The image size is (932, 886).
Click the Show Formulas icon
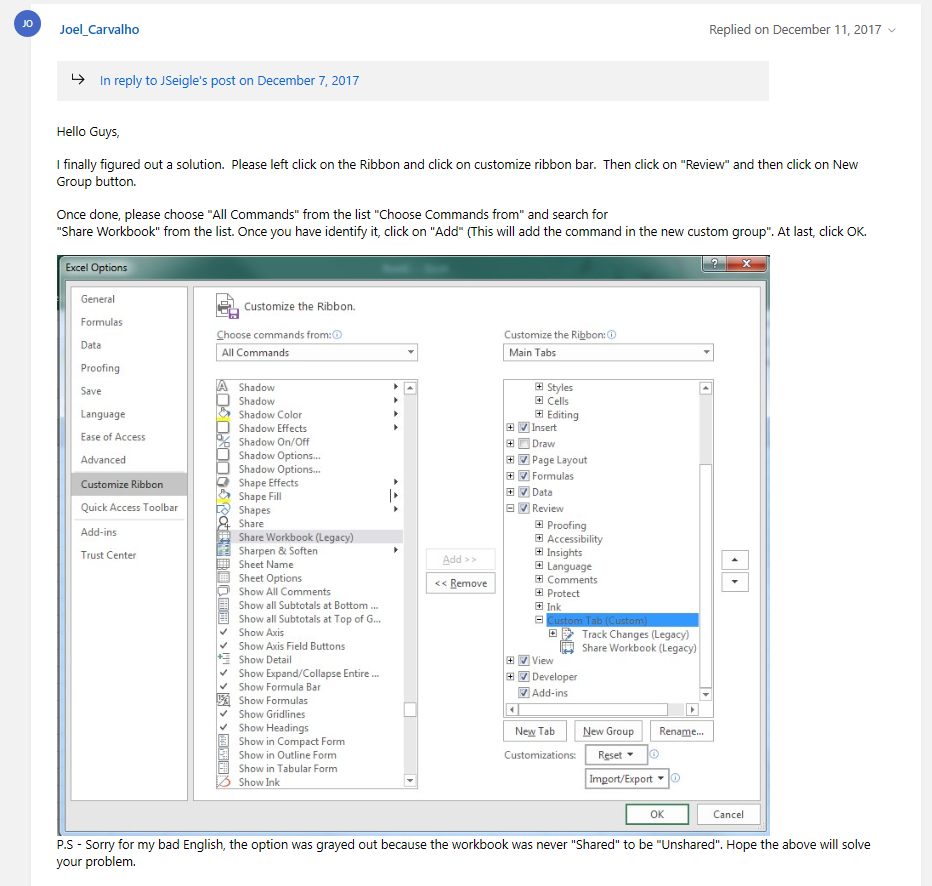[x=223, y=700]
